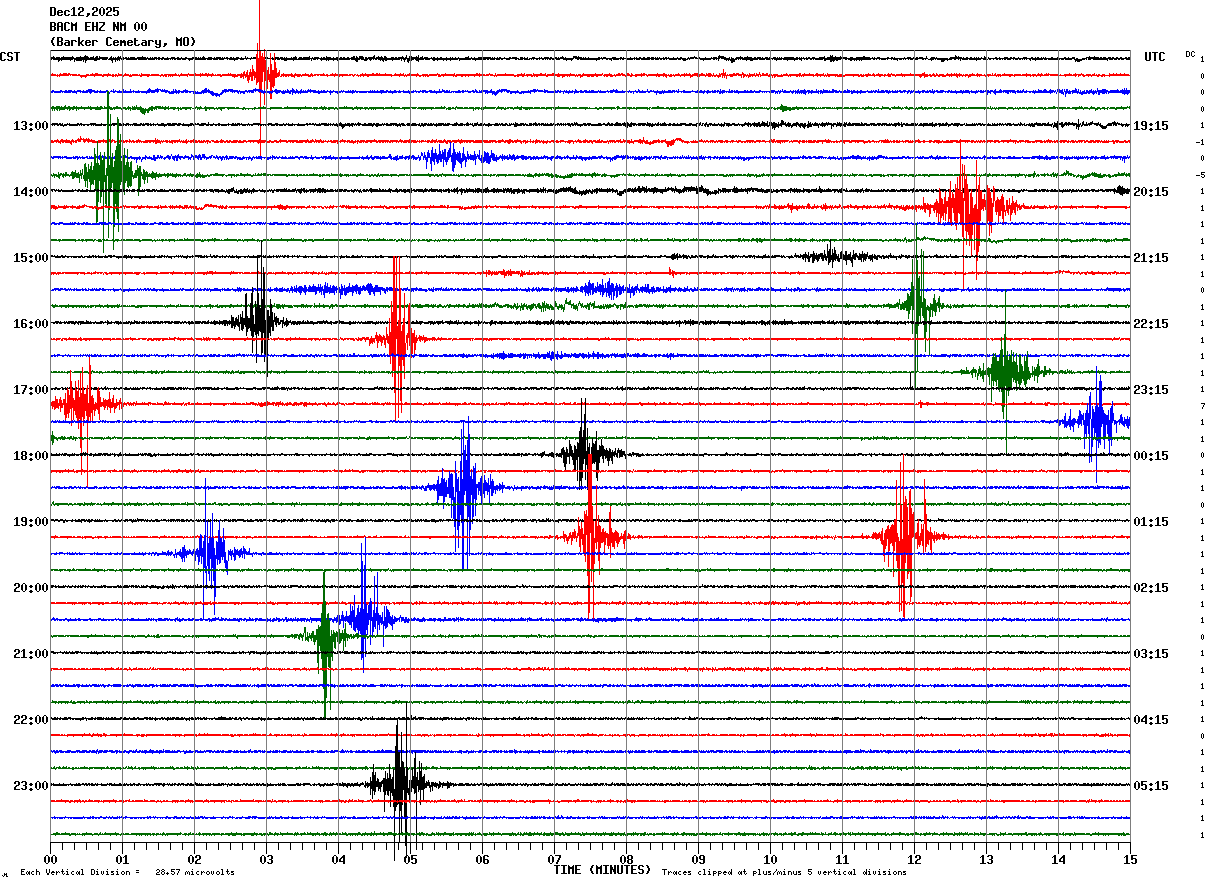The height and width of the screenshot is (886, 1210).
Task: Select the 13:00 CST time label
Action: (x=30, y=126)
